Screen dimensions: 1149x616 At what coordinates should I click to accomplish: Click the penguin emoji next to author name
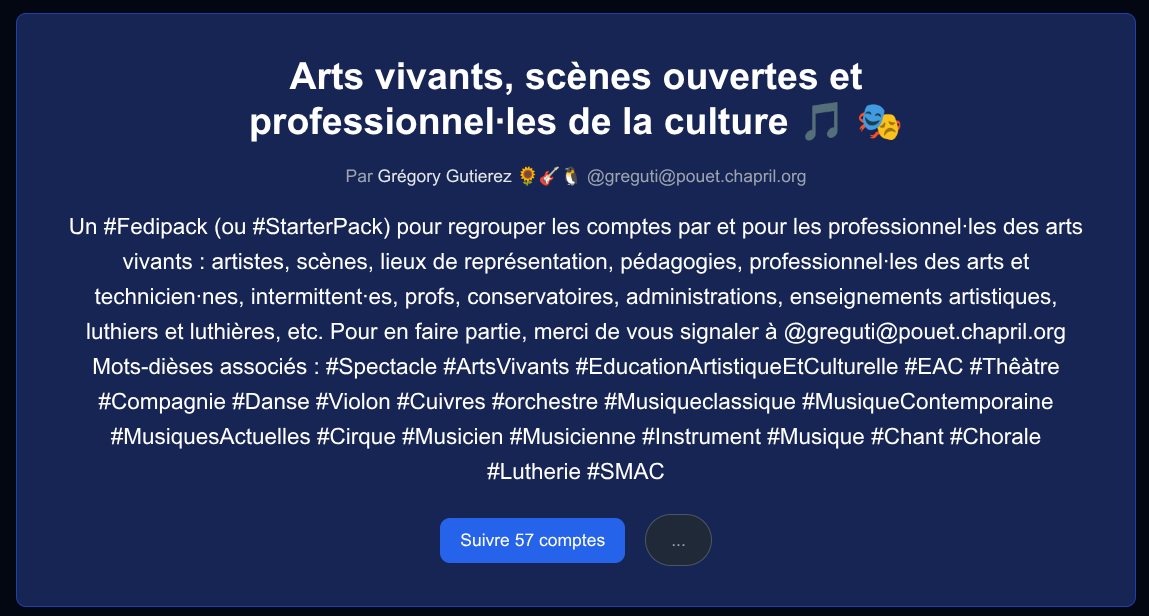(x=571, y=177)
